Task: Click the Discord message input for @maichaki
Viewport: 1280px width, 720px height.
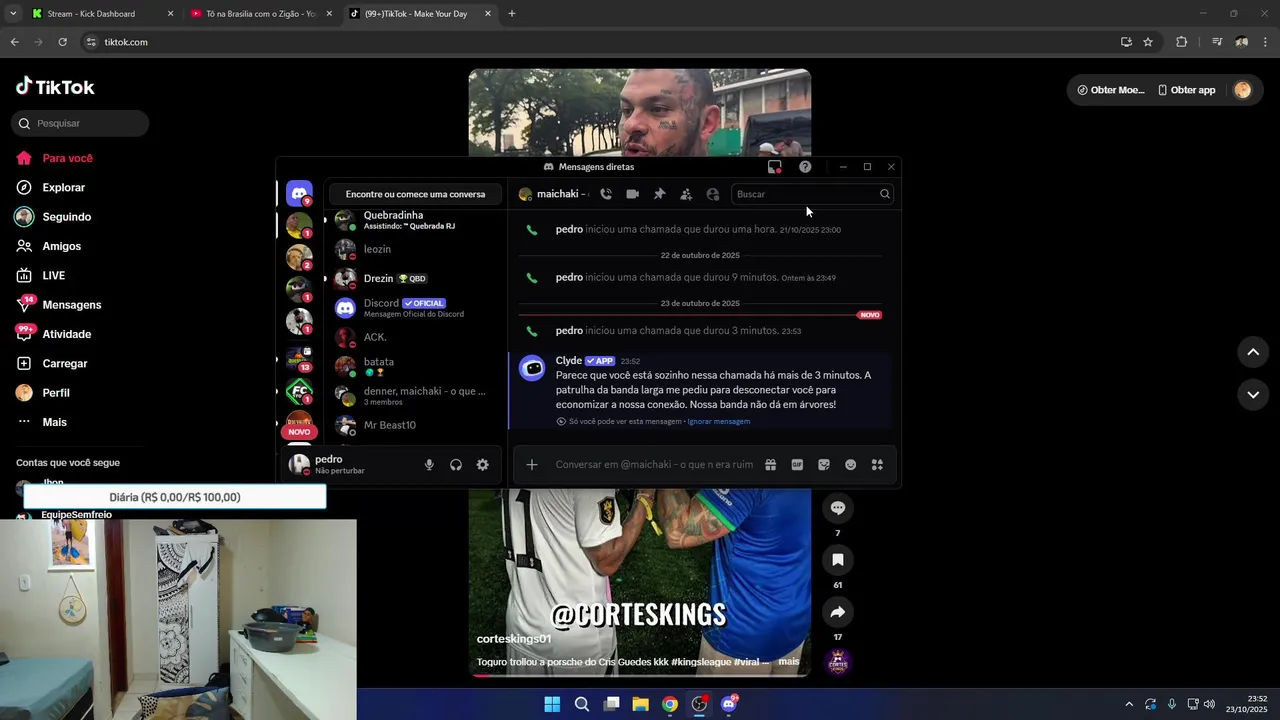Action: [x=654, y=464]
